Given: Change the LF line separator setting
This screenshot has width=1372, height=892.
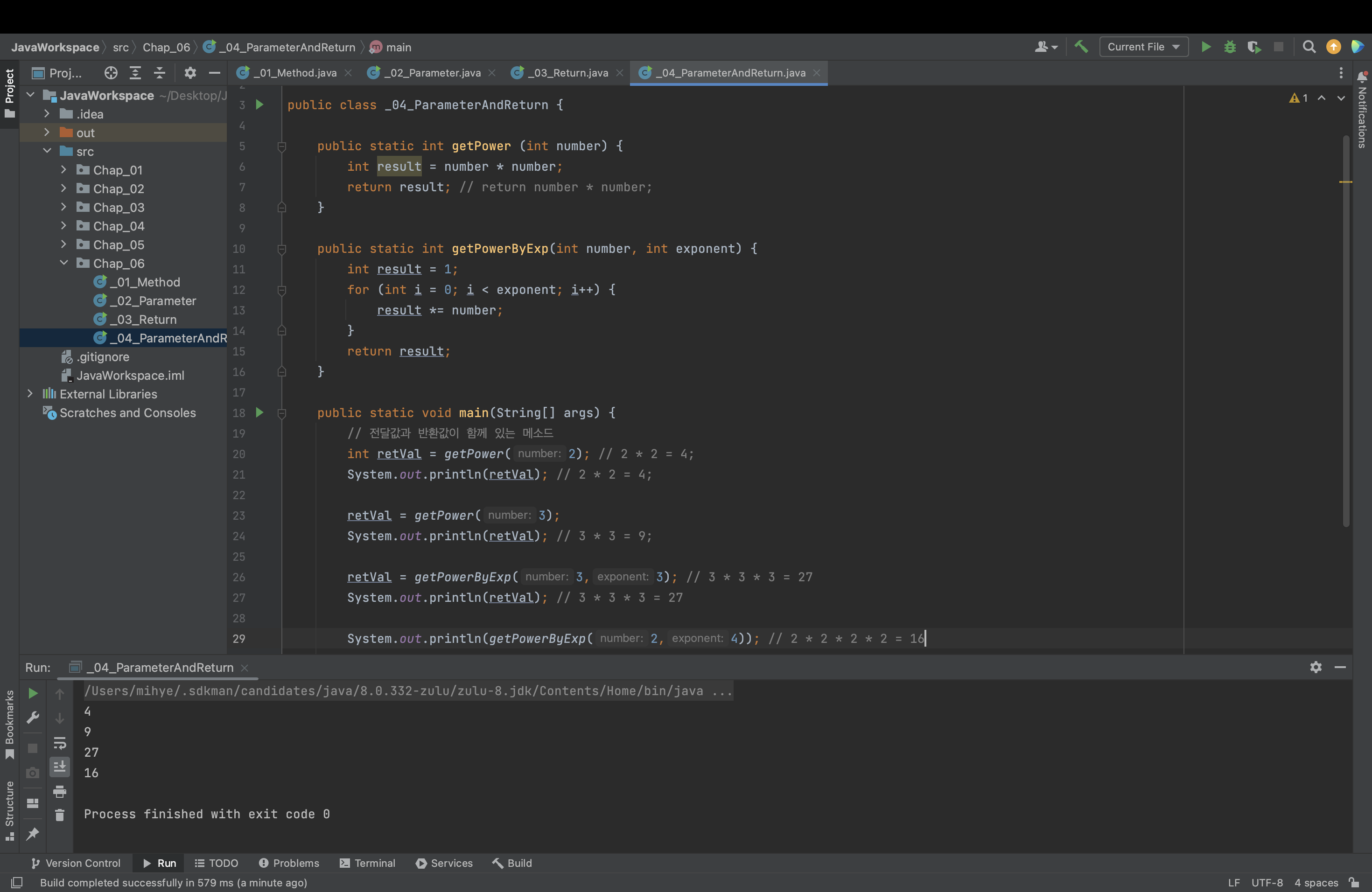Looking at the screenshot, I should [x=1234, y=882].
